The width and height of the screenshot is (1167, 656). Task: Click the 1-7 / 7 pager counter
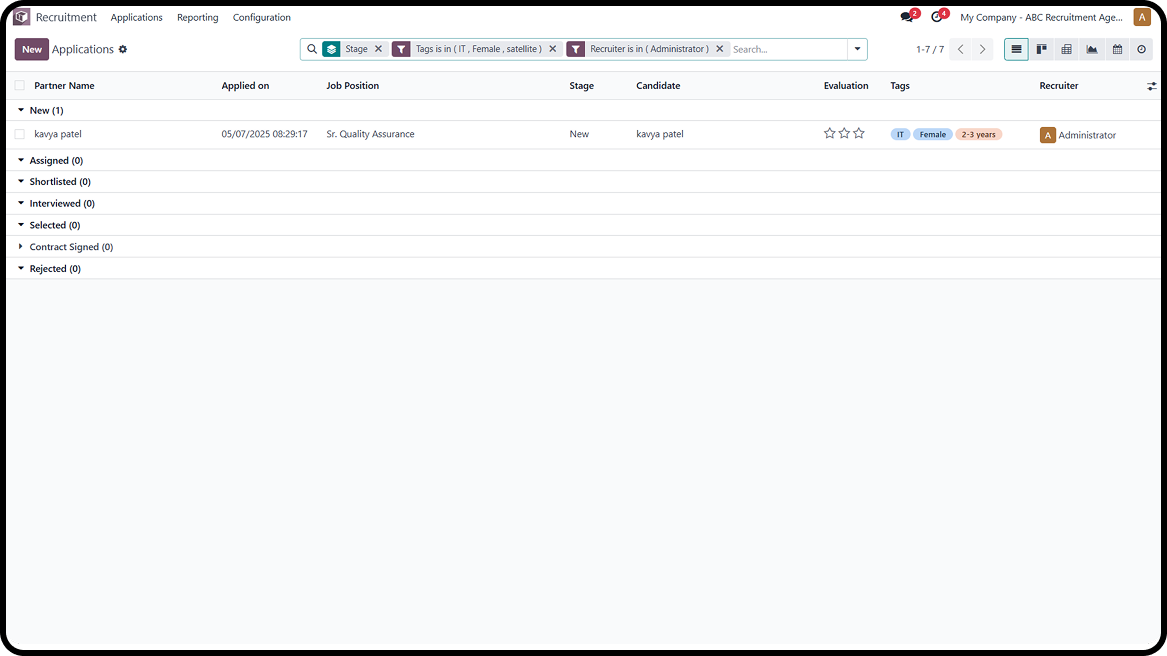point(930,49)
